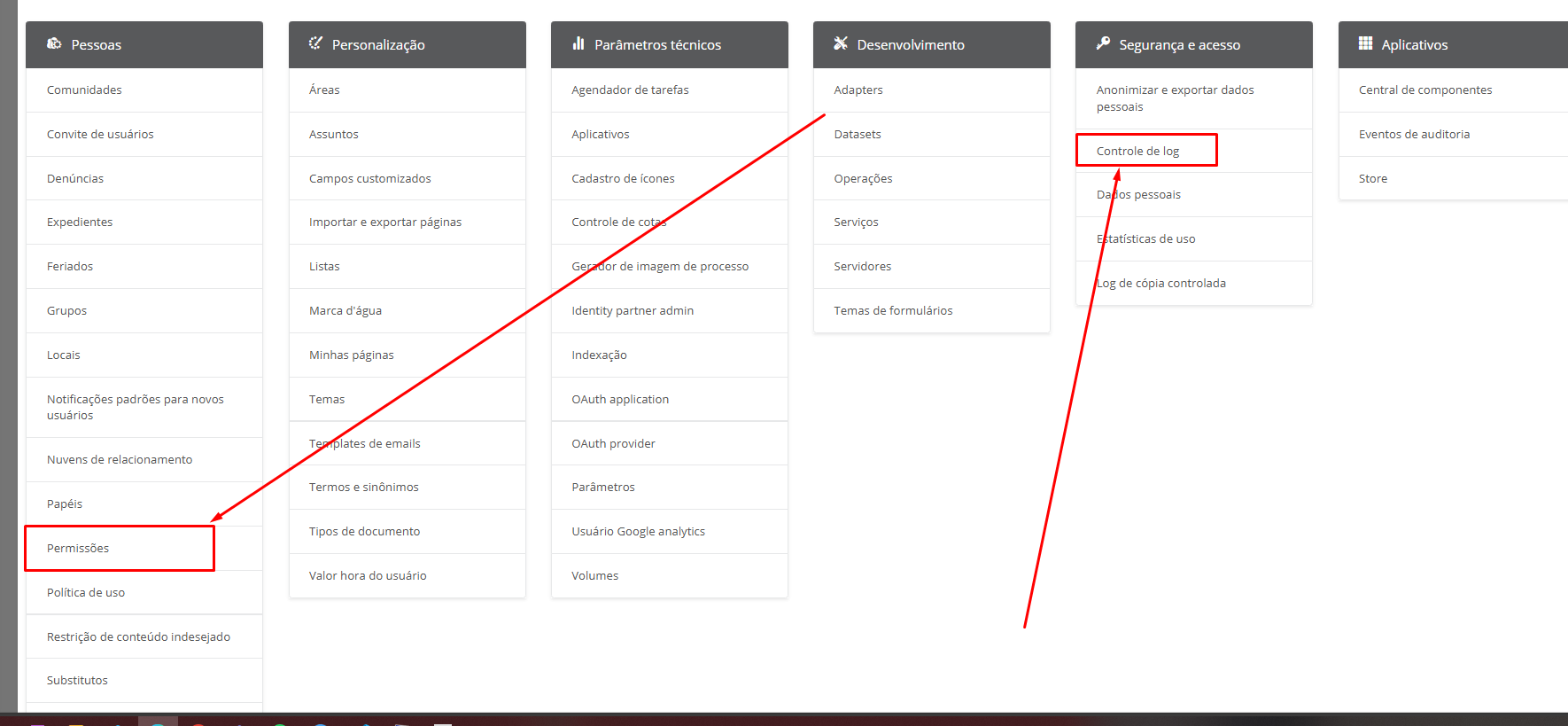The height and width of the screenshot is (726, 1568).
Task: Click the Pessoas group icon in header
Action: (x=54, y=43)
